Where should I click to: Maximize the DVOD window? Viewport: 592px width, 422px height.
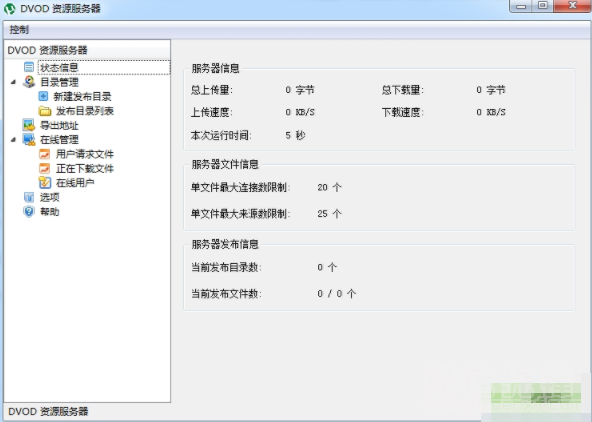pyautogui.click(x=543, y=6)
